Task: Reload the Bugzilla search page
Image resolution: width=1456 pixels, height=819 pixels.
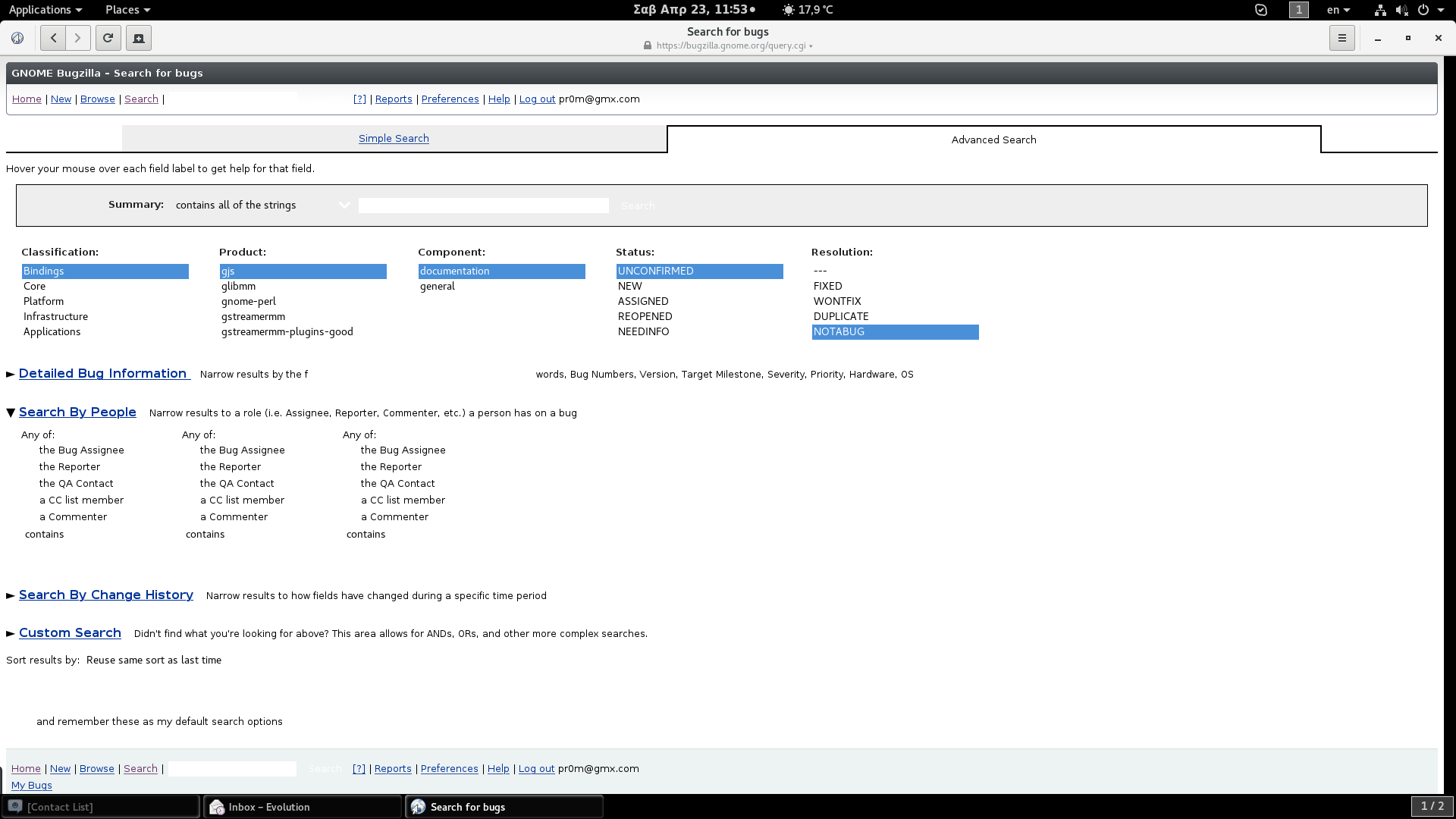Action: click(108, 38)
